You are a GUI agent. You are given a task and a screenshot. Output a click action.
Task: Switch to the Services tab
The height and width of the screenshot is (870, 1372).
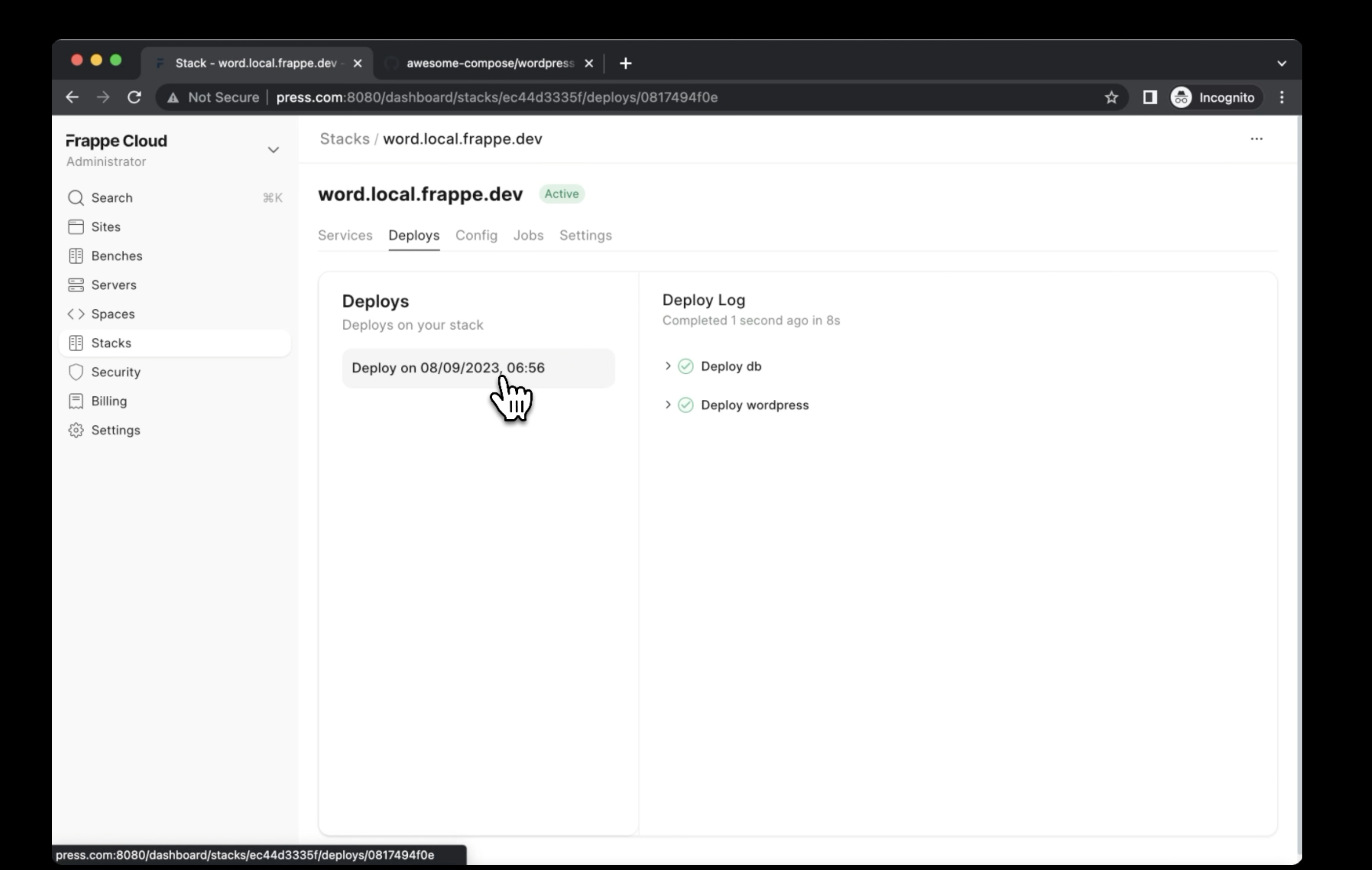pos(345,235)
